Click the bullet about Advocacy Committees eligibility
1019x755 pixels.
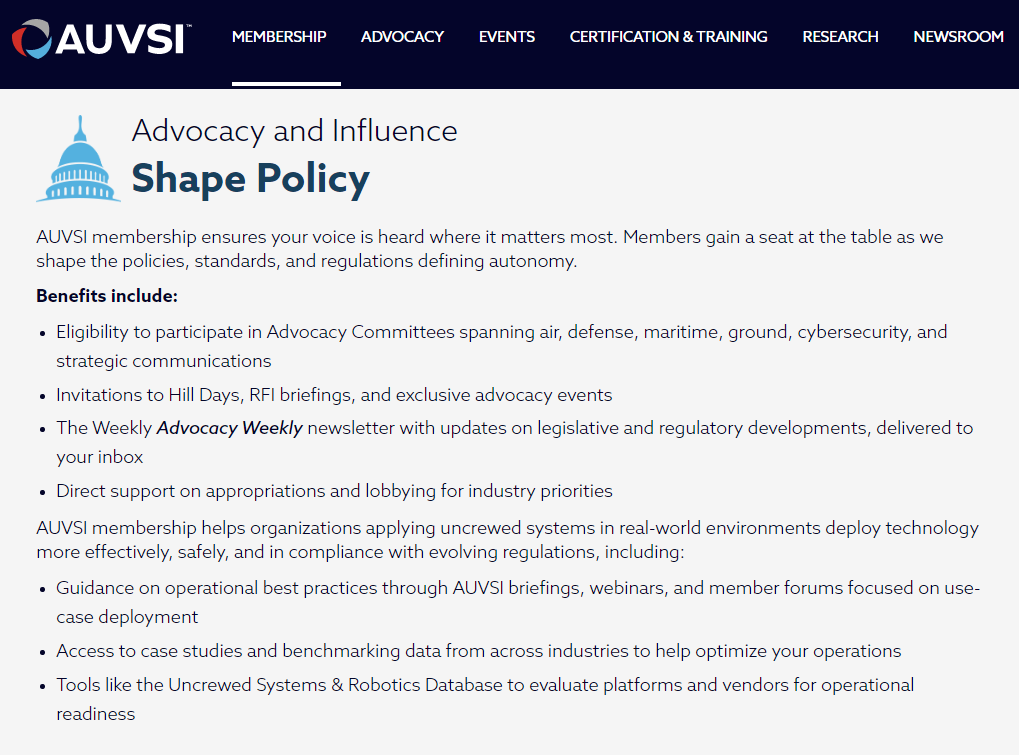pyautogui.click(x=502, y=346)
